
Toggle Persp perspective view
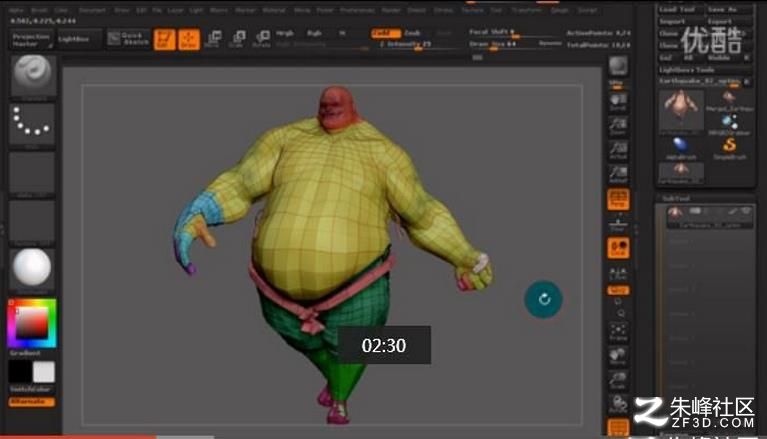pyautogui.click(x=618, y=199)
